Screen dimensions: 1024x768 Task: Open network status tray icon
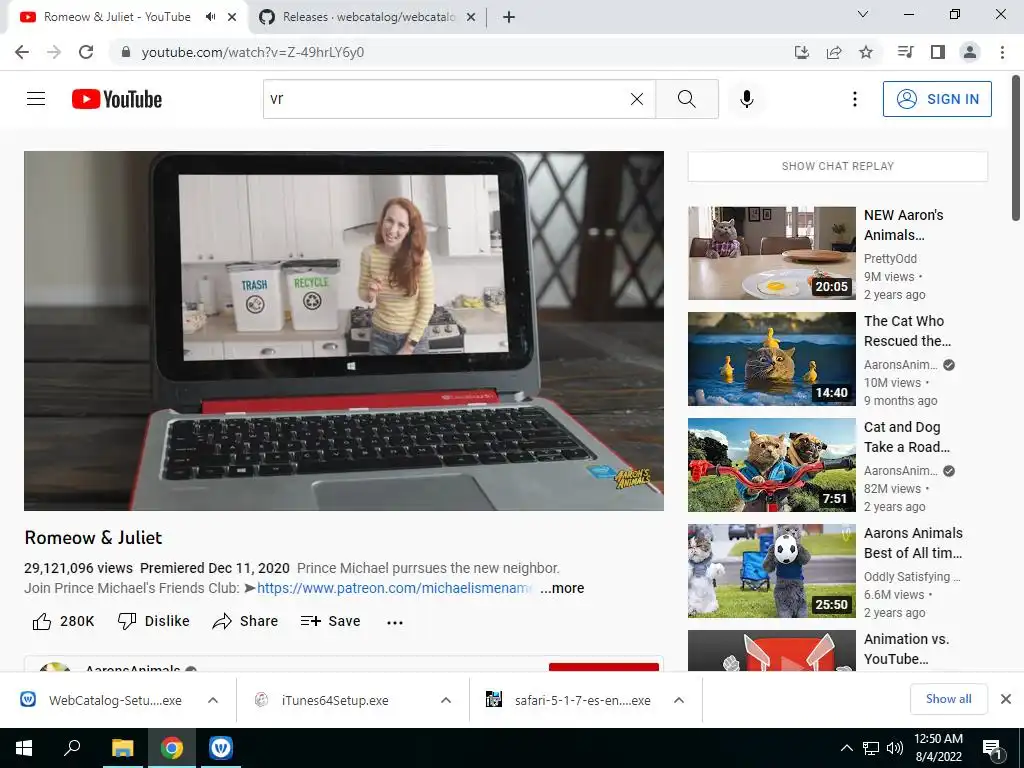click(871, 748)
